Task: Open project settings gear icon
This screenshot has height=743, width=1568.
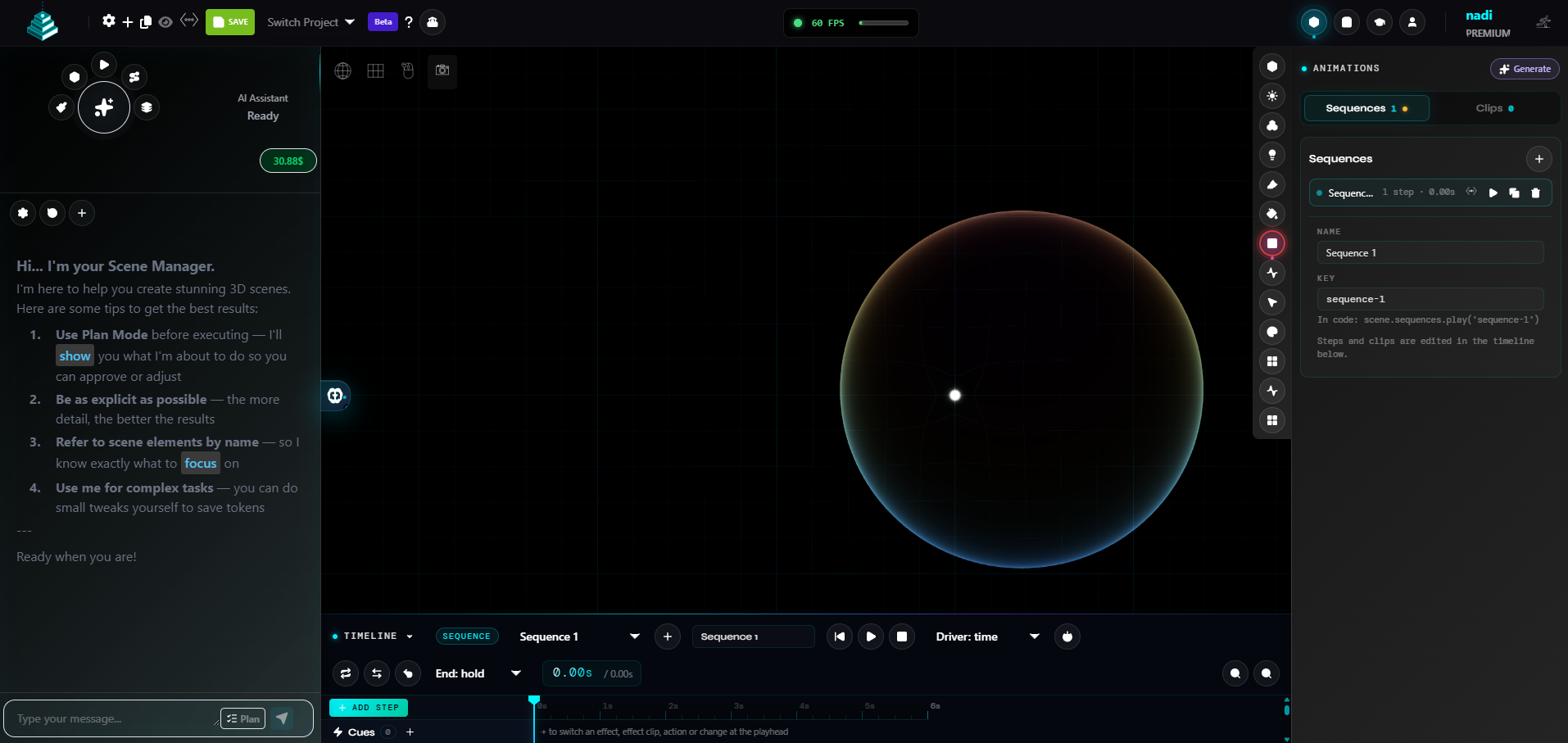Action: [x=109, y=21]
